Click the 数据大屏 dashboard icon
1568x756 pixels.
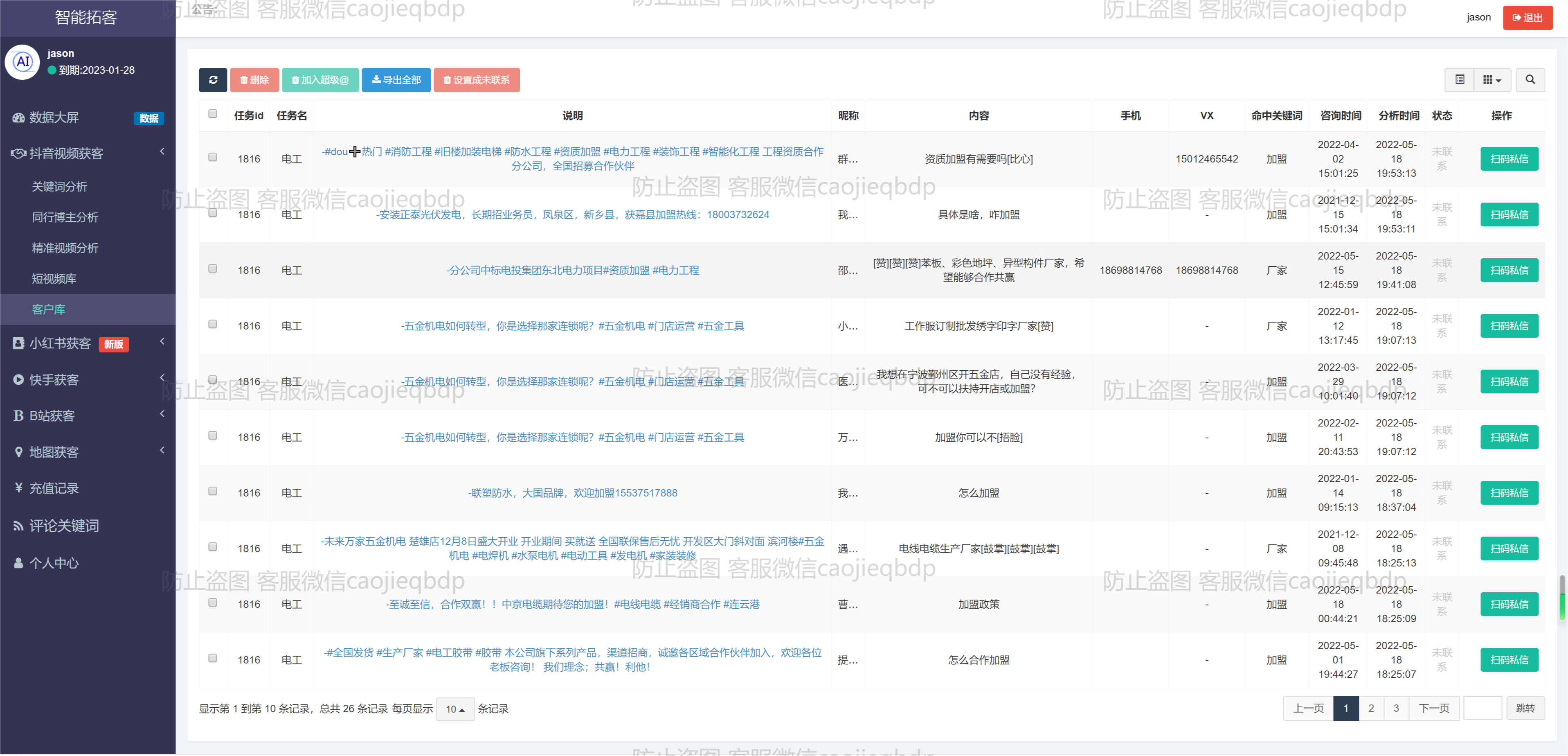(18, 117)
